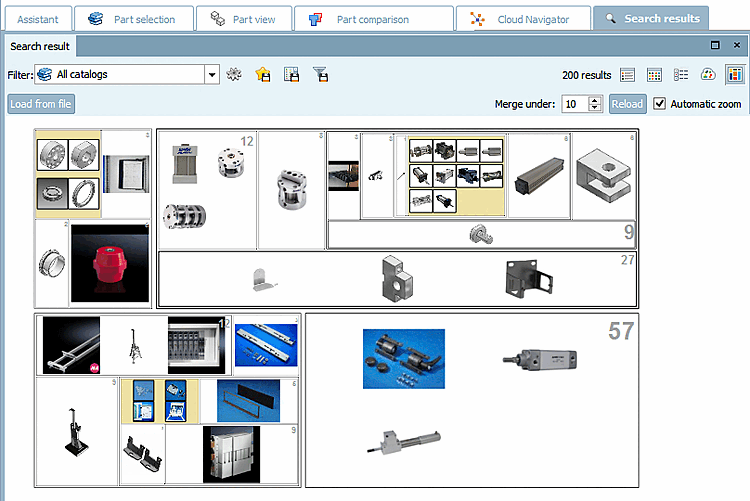
Task: Select the cloud color view icon
Action: click(707, 75)
